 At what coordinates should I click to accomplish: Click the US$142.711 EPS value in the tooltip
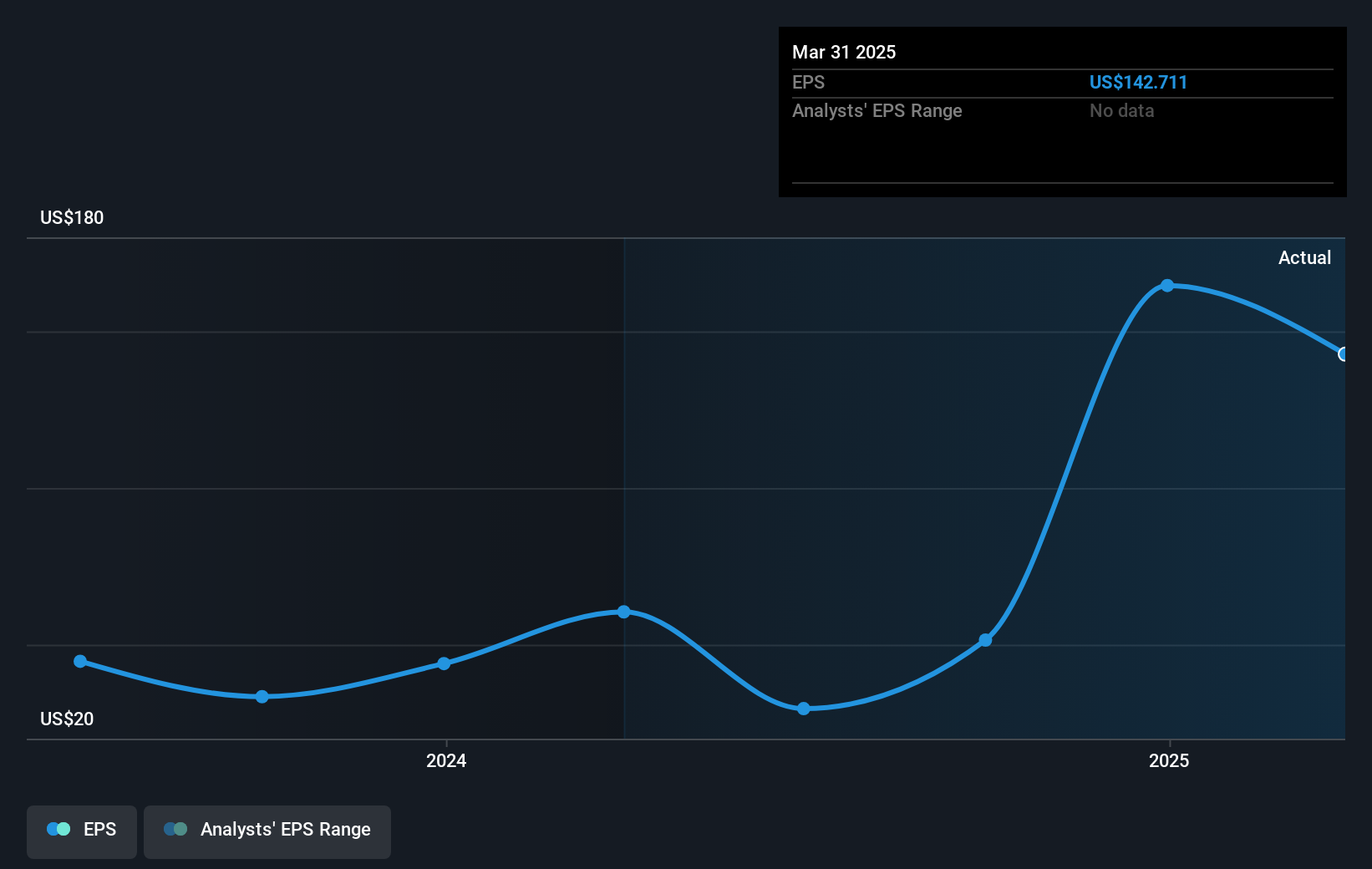(1138, 82)
